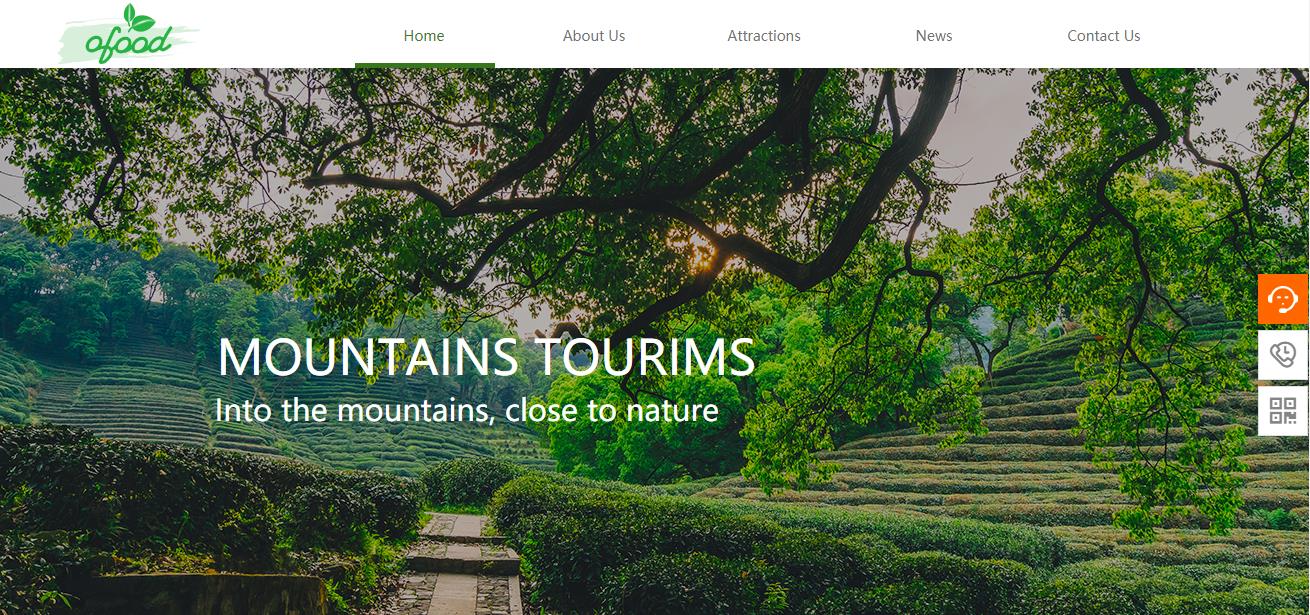
Task: Open the Contact Us page
Action: pos(1104,35)
